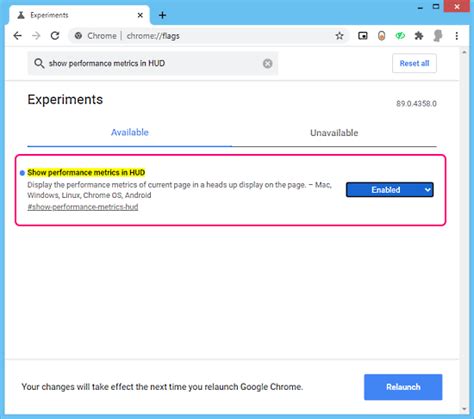The height and width of the screenshot is (419, 474).
Task: Click the green eye extension icon
Action: coord(400,35)
